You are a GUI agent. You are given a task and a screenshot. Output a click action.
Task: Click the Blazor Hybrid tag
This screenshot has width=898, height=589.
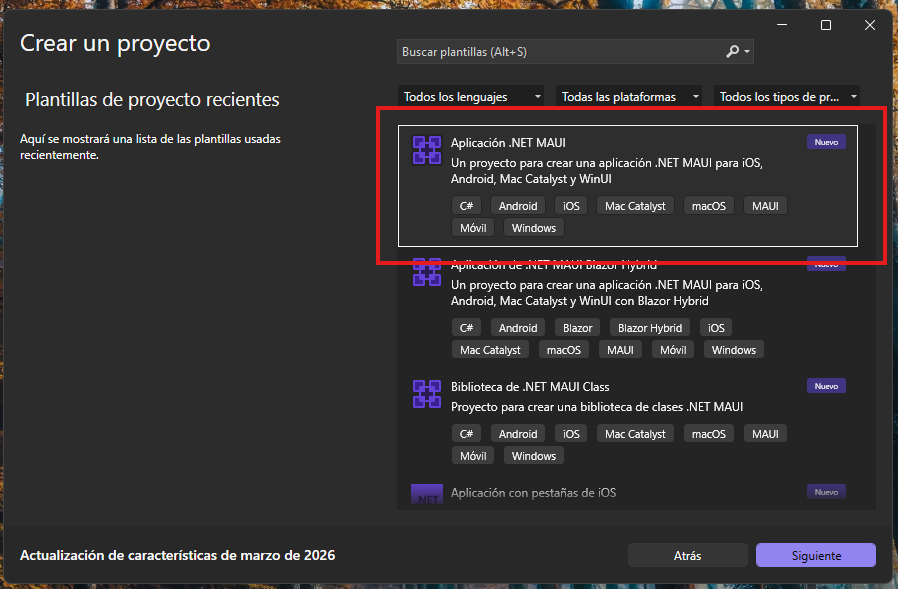coord(650,328)
